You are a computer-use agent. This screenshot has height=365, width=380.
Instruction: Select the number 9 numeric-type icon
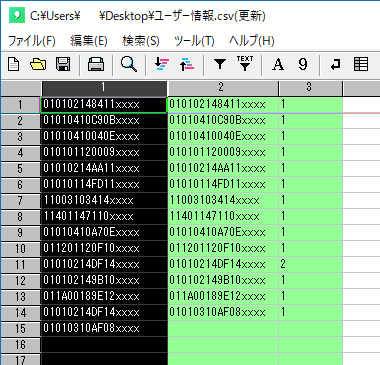point(303,64)
